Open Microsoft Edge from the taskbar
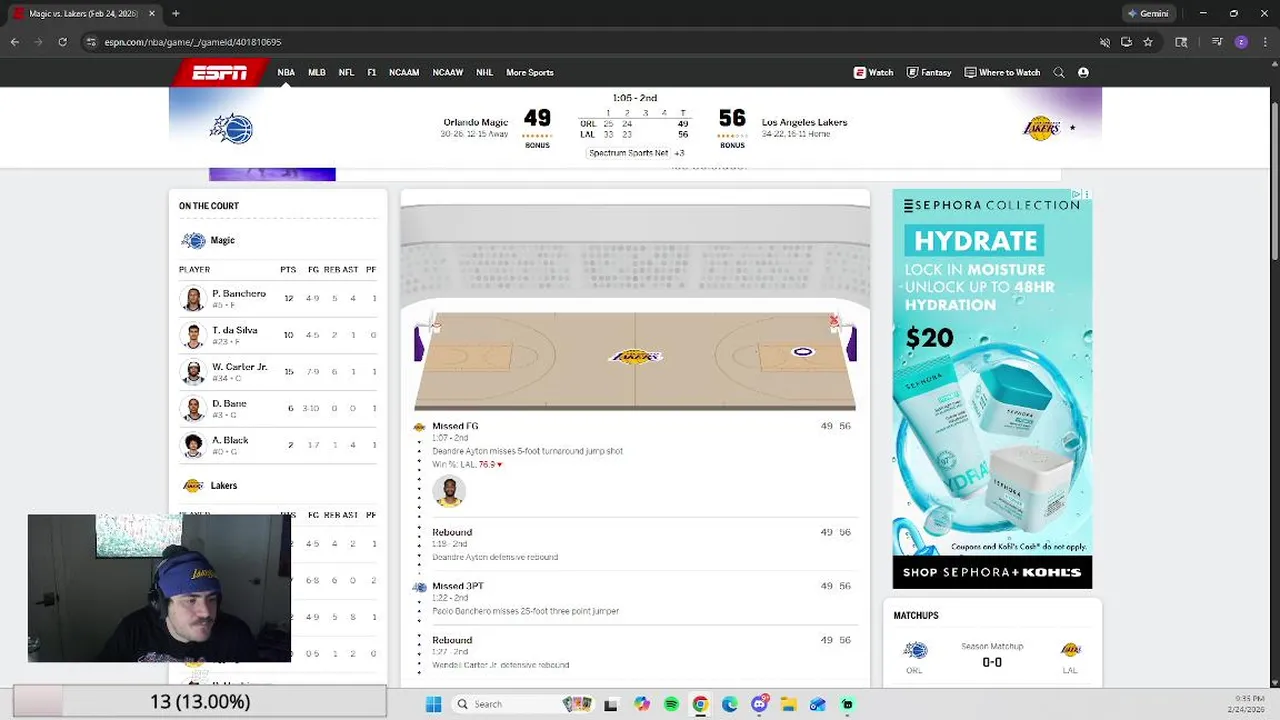This screenshot has width=1280, height=720. coord(729,704)
